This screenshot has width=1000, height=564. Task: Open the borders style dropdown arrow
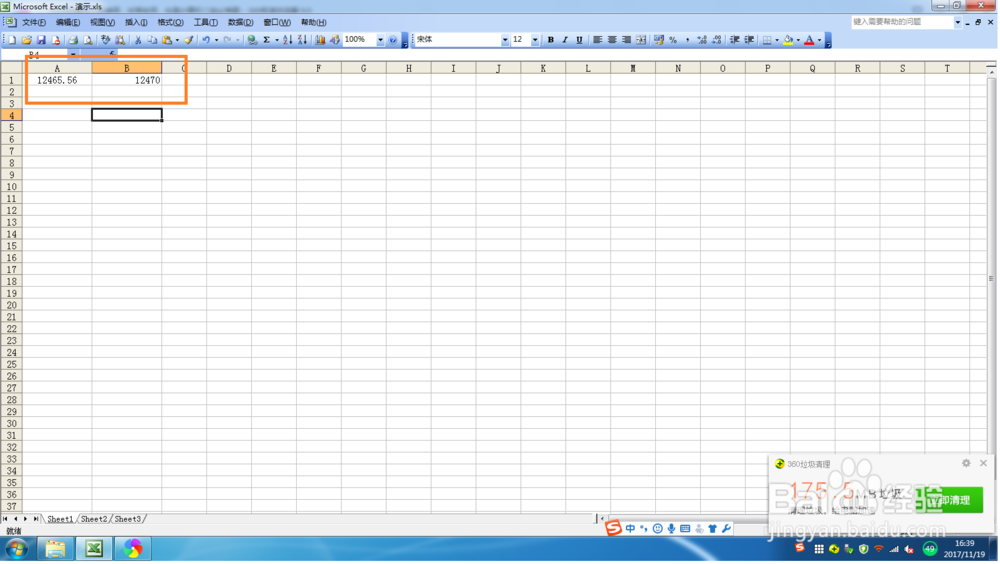777,40
